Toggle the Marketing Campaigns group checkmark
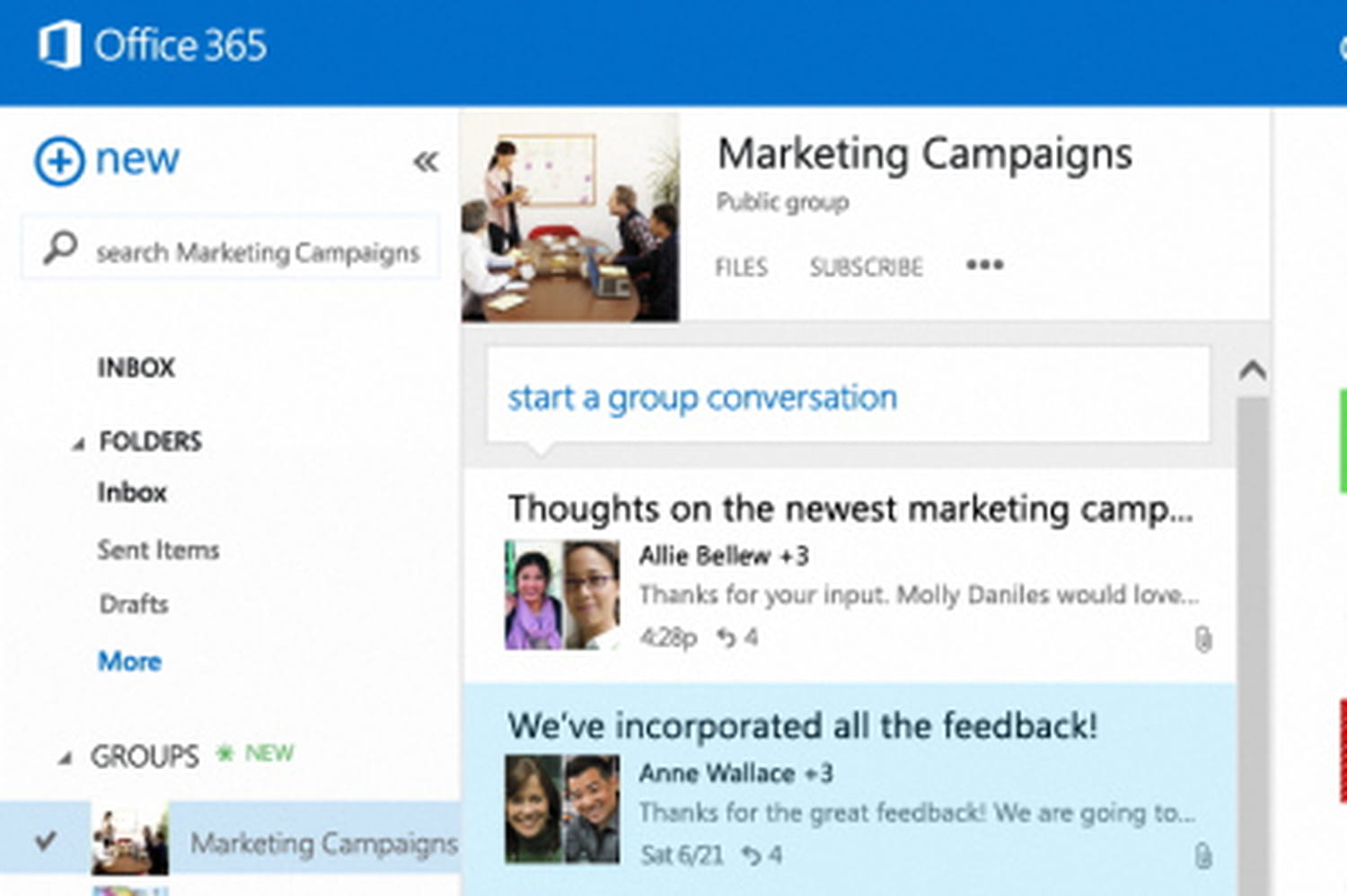 coord(46,841)
